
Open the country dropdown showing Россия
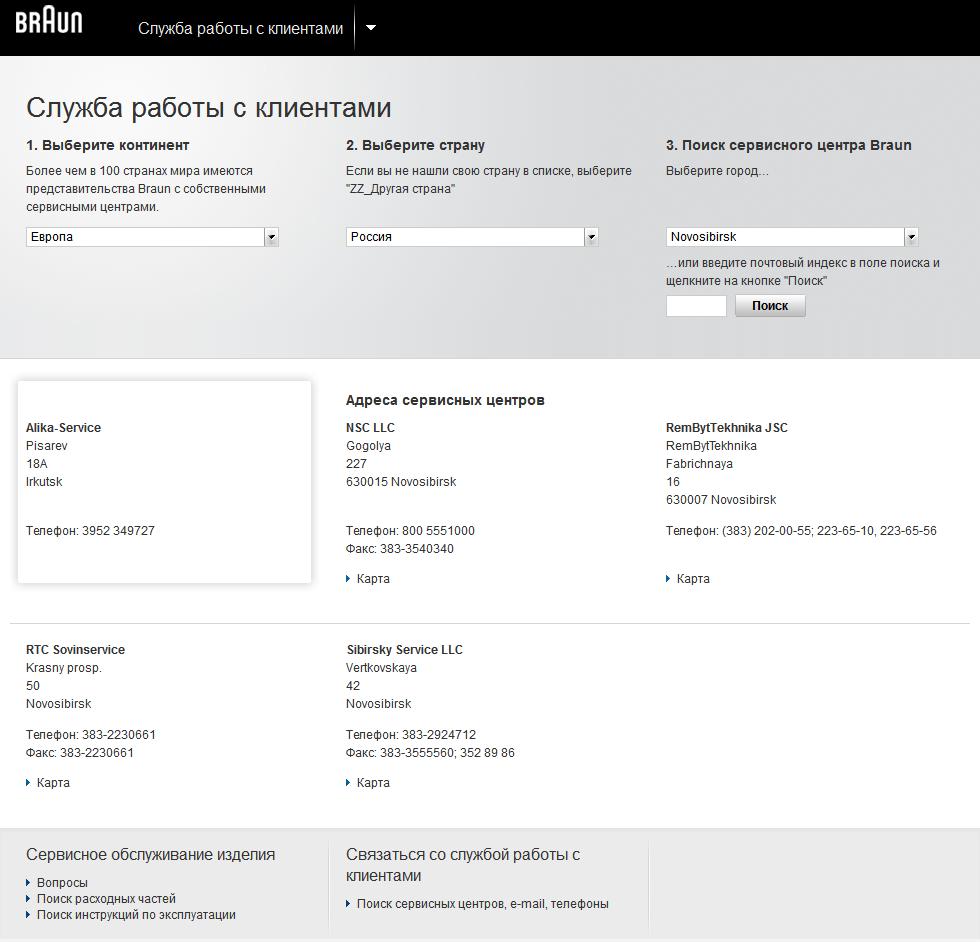[x=472, y=237]
